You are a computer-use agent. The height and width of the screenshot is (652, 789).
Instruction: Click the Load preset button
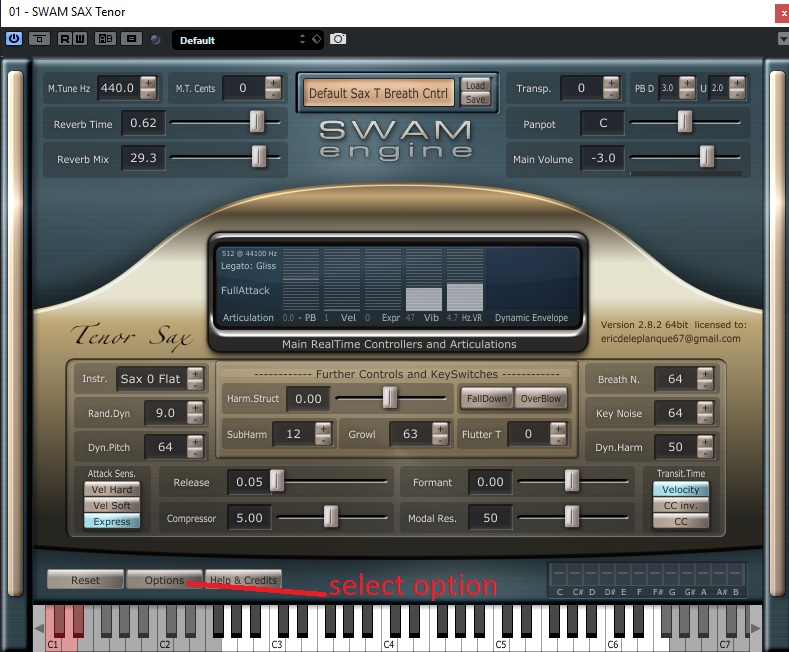coord(475,86)
